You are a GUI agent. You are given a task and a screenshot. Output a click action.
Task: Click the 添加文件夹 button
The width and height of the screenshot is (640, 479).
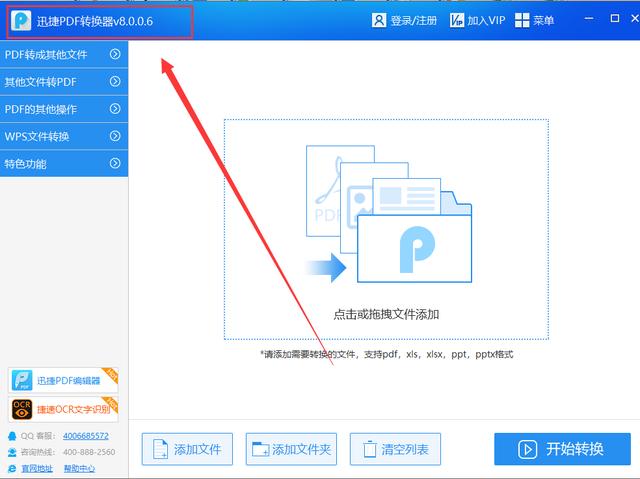coord(291,449)
